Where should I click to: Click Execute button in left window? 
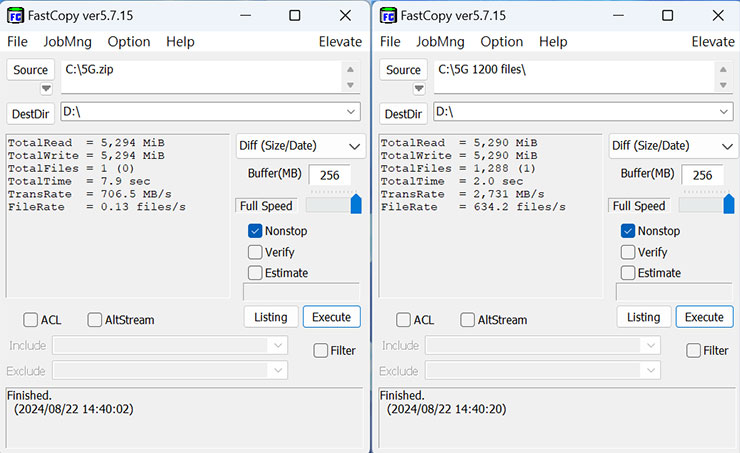click(331, 317)
